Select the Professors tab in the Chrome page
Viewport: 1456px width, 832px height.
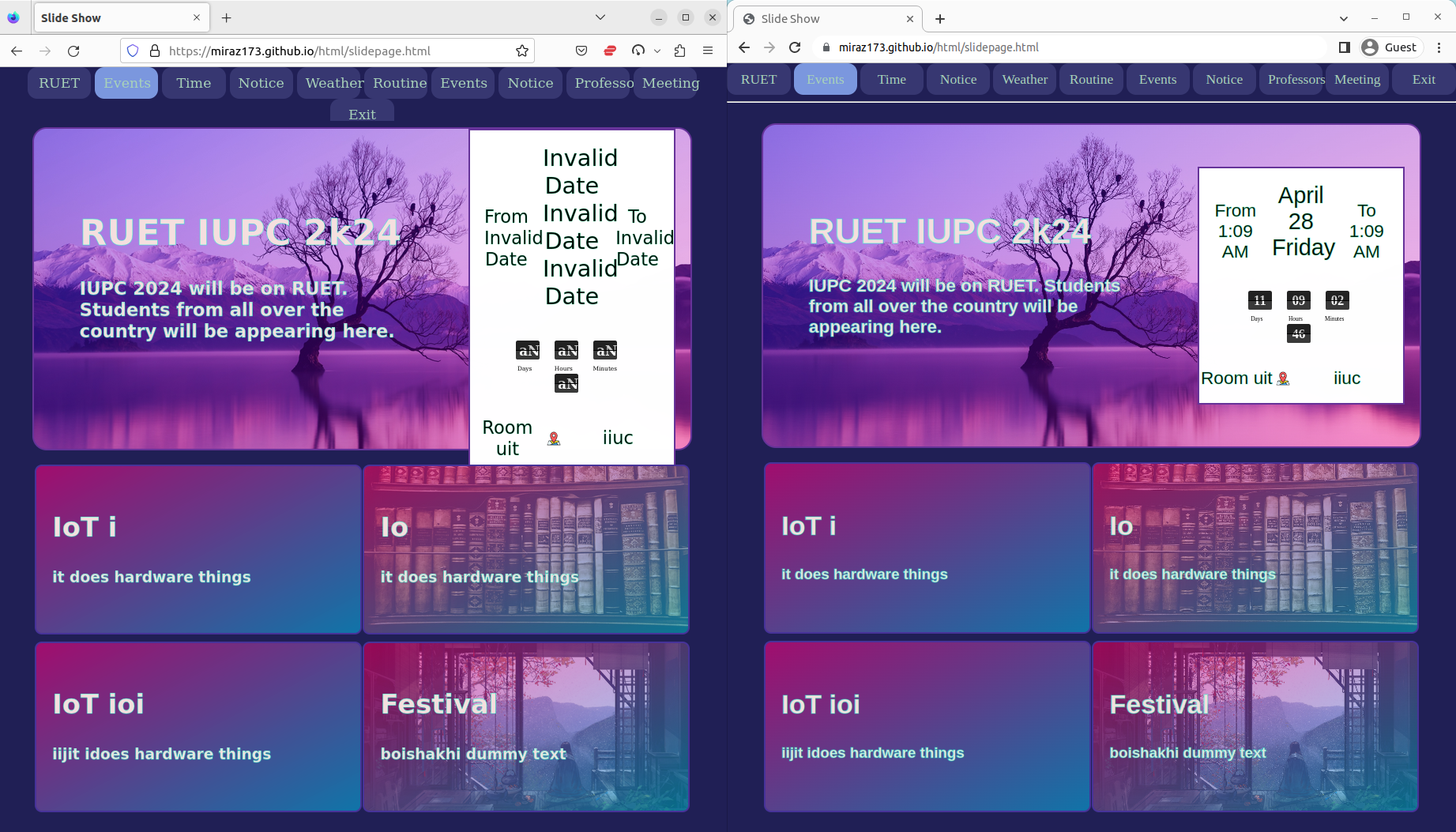(1291, 79)
